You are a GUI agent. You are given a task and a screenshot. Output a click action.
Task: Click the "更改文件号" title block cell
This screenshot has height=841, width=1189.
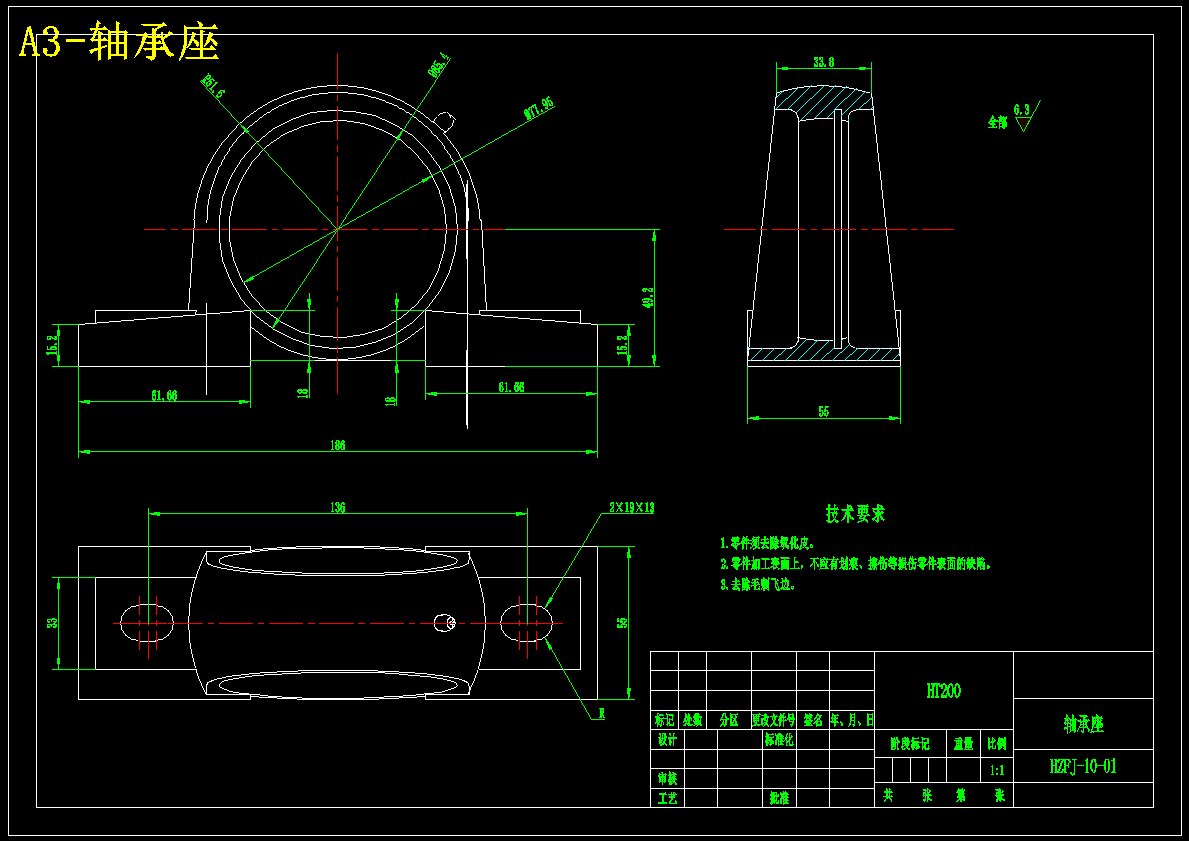(773, 720)
